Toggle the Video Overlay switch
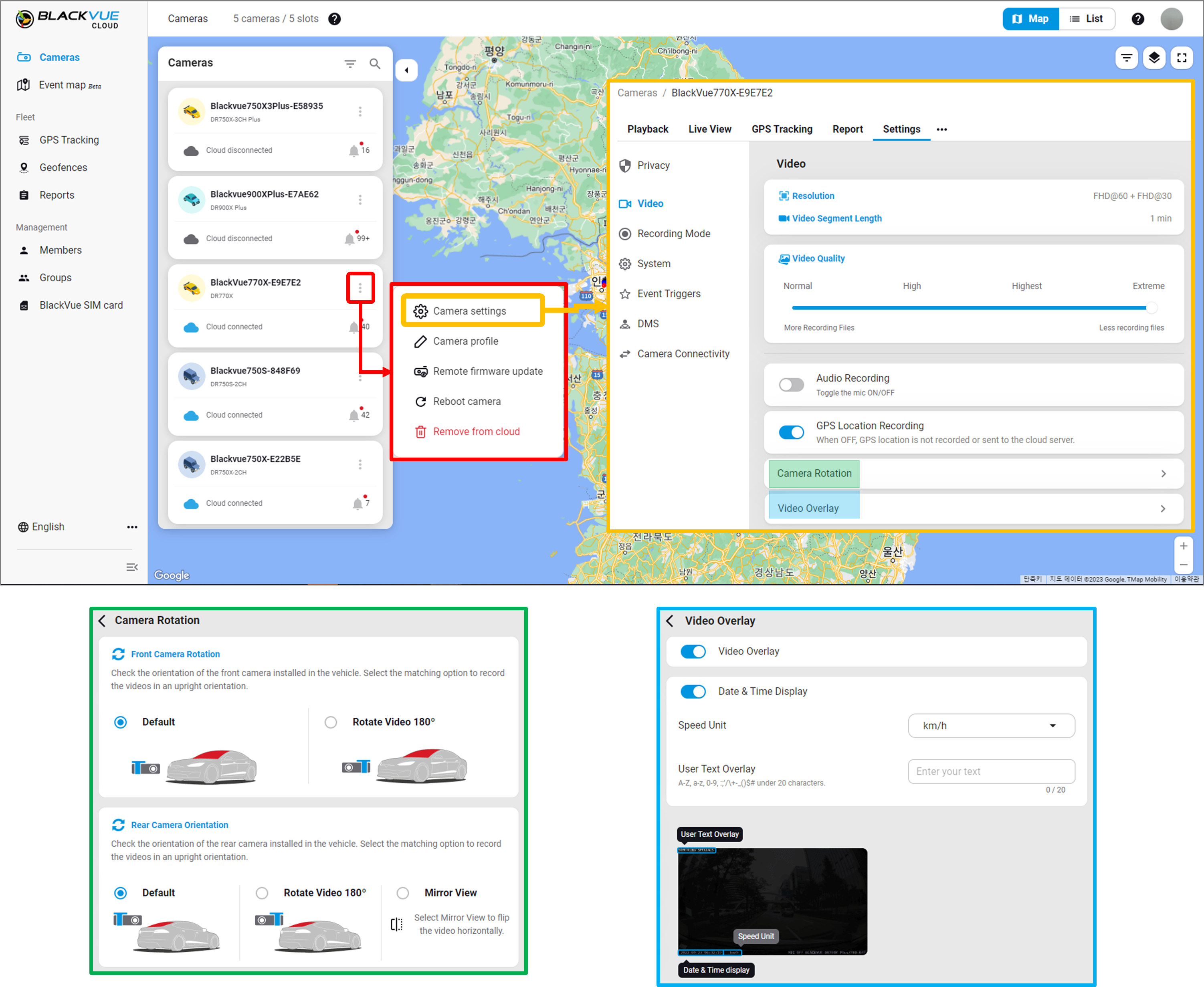The height and width of the screenshot is (987, 1204). tap(693, 652)
